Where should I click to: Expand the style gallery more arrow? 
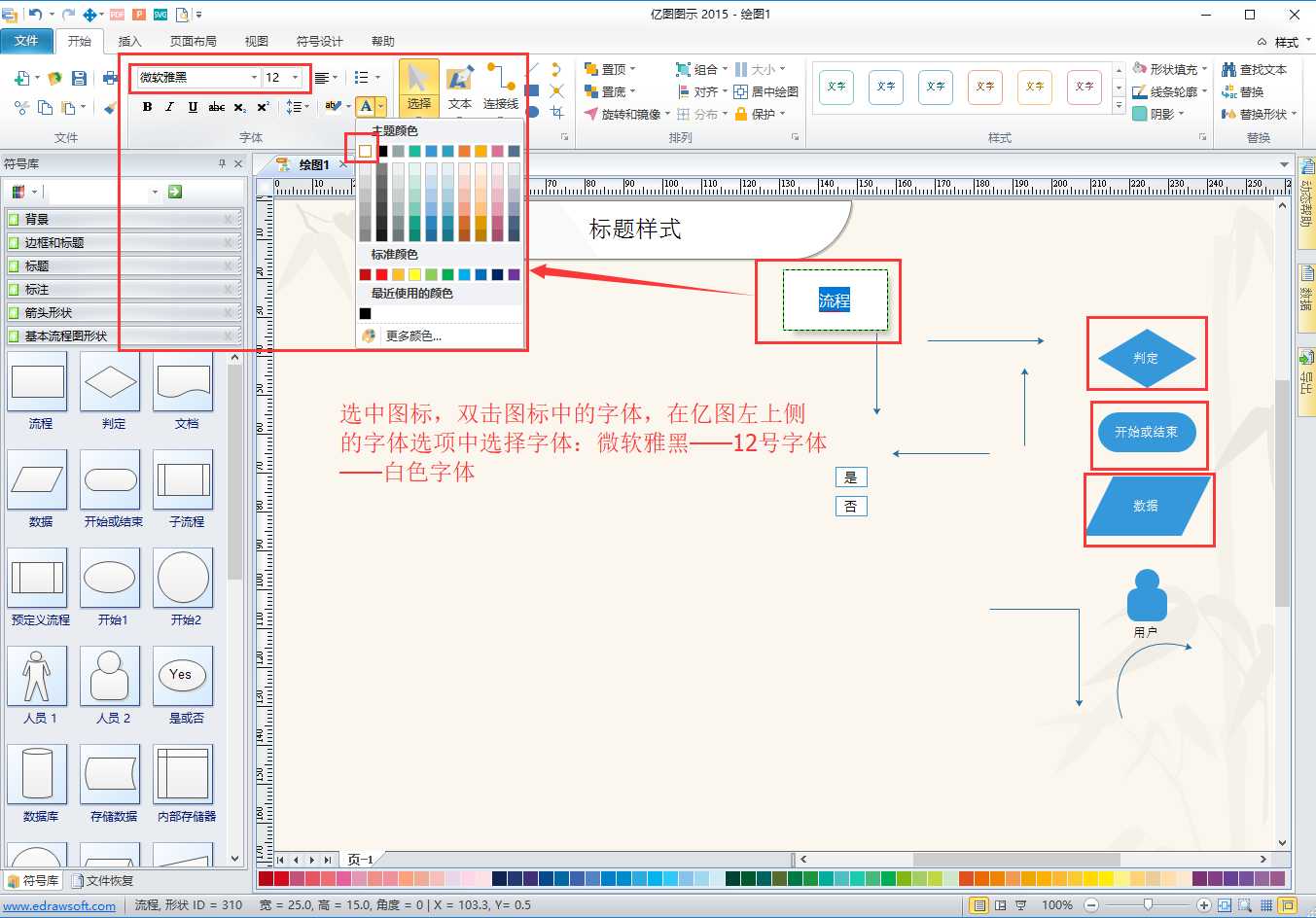[1120, 107]
